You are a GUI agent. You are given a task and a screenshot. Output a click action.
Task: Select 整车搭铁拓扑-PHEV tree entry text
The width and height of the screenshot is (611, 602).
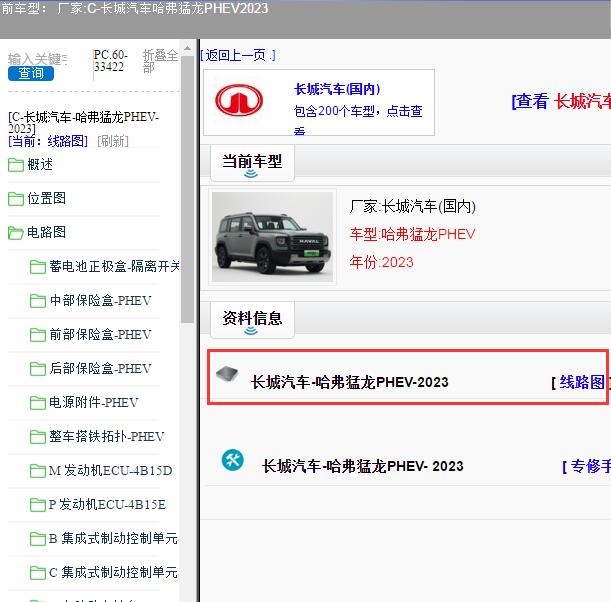(107, 436)
